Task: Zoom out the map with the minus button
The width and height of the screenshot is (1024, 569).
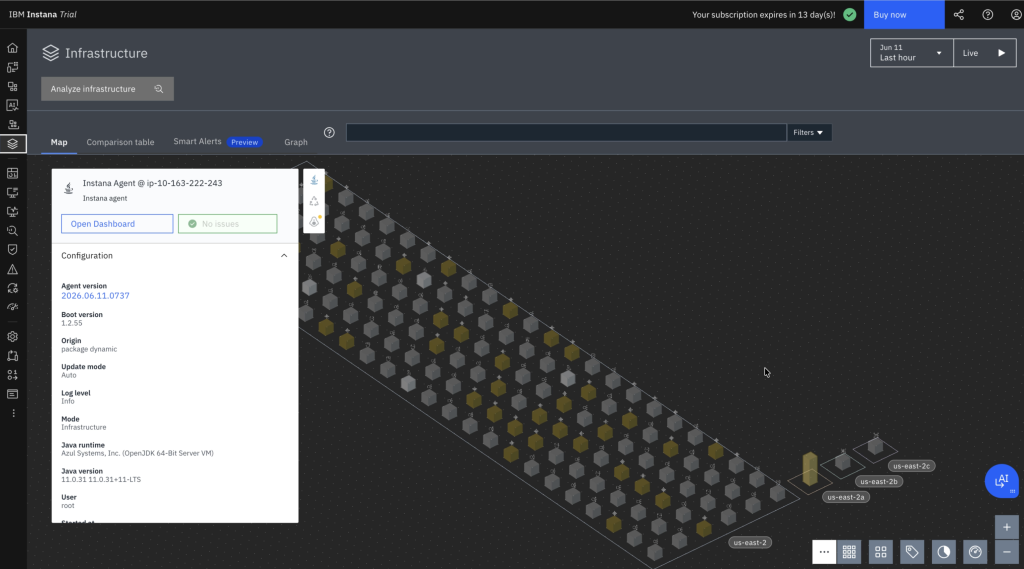Action: 1006,552
